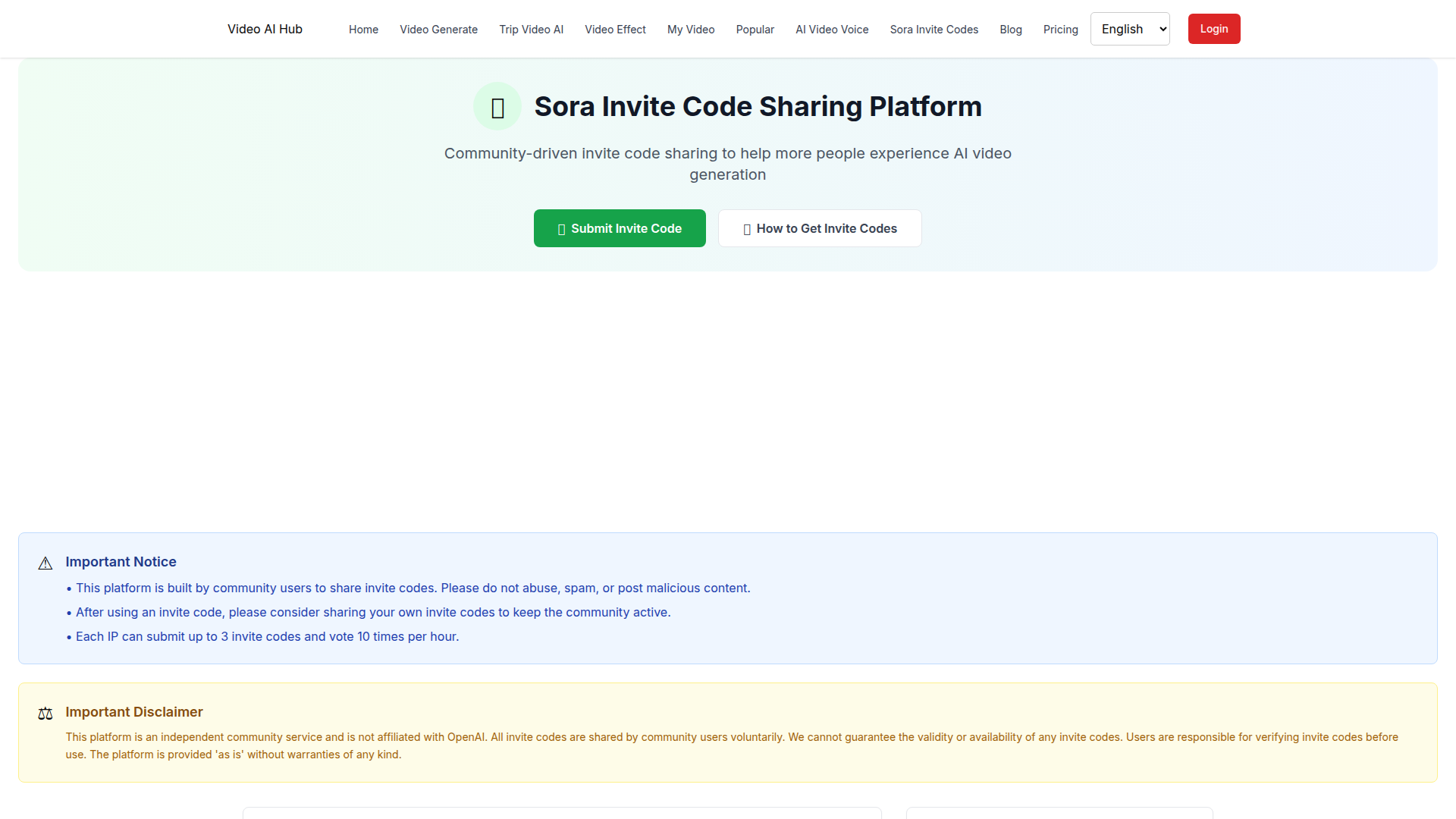Click the icon inside Submit Invite Code button
The height and width of the screenshot is (819, 1456).
point(561,229)
